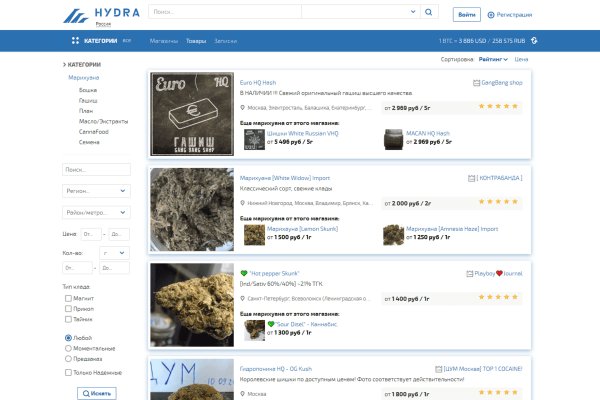
Task: Click the Искать filter button in sidebar
Action: (96, 393)
